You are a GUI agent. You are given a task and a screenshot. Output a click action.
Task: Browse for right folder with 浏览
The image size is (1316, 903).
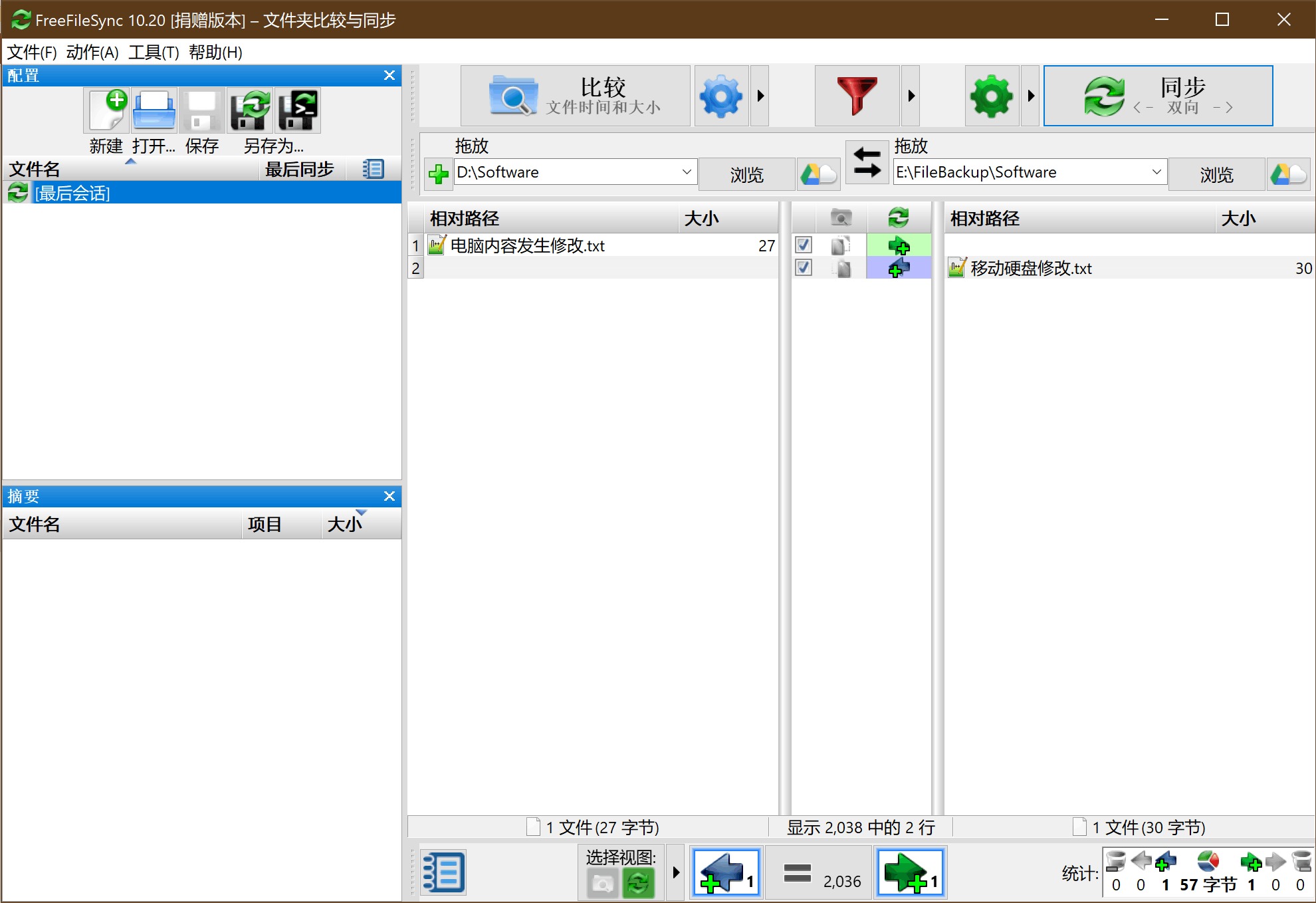coord(1216,174)
